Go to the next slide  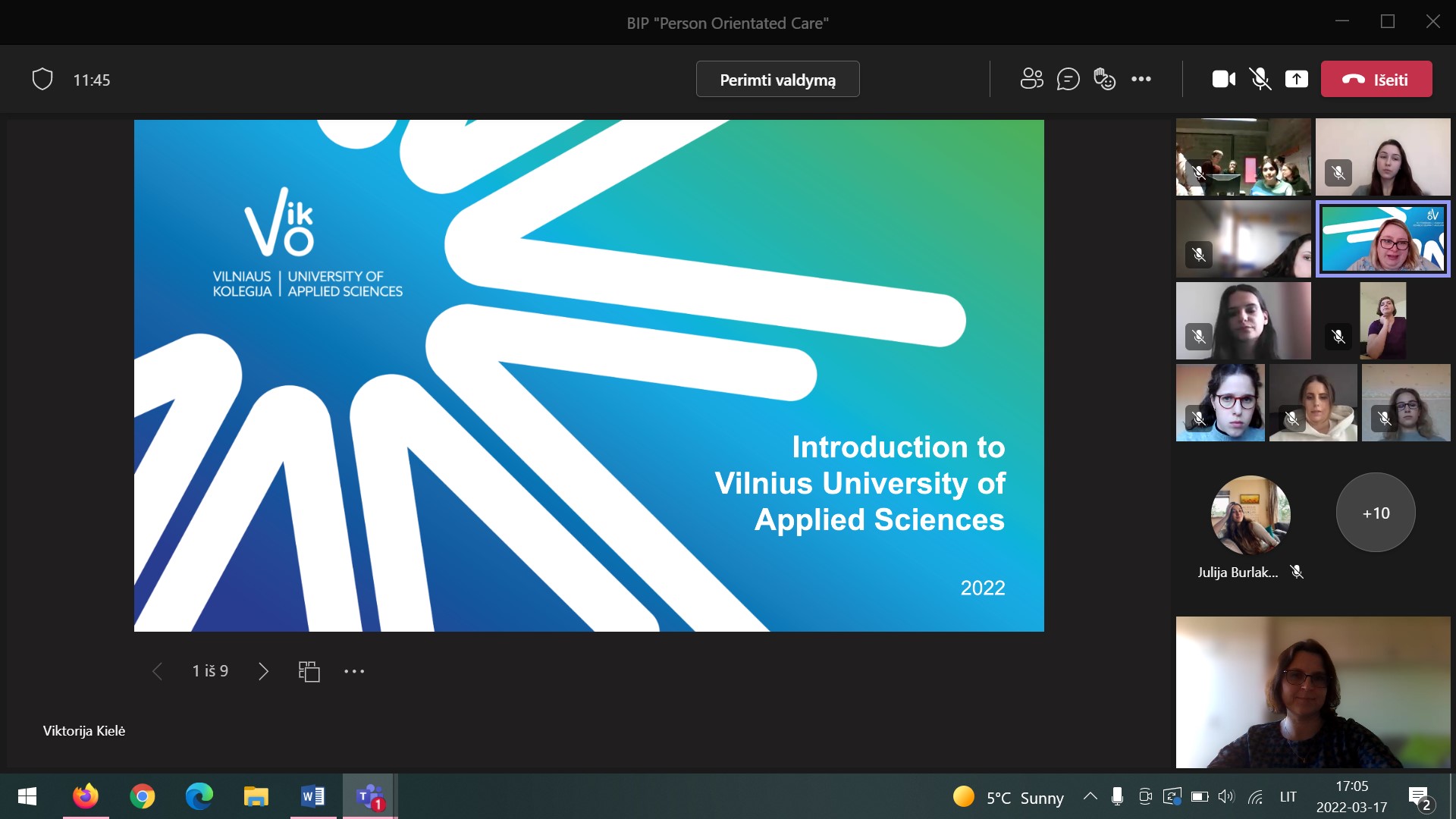pyautogui.click(x=263, y=671)
